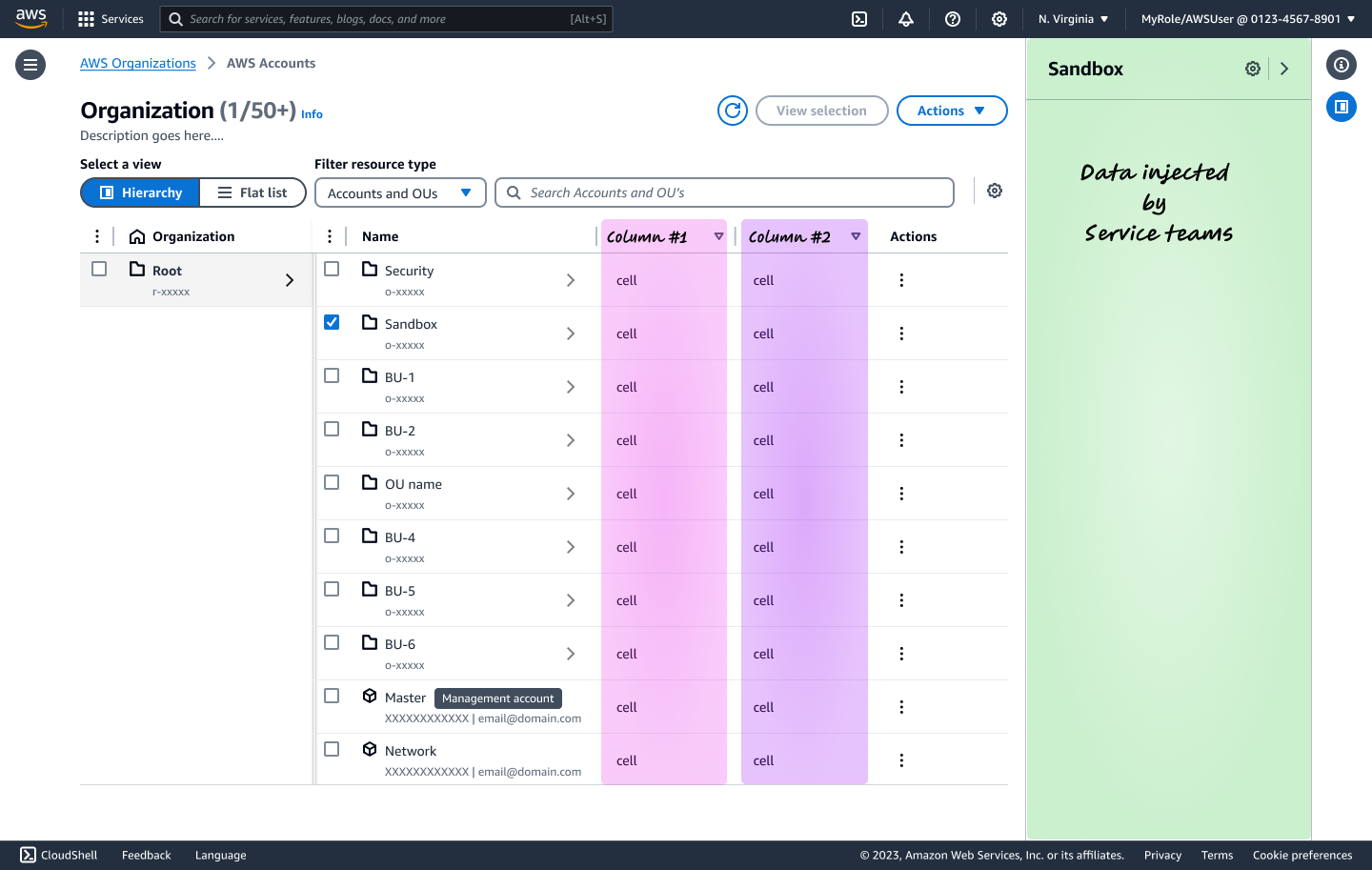This screenshot has width=1372, height=870.
Task: Check the Security OU checkbox
Action: click(332, 269)
